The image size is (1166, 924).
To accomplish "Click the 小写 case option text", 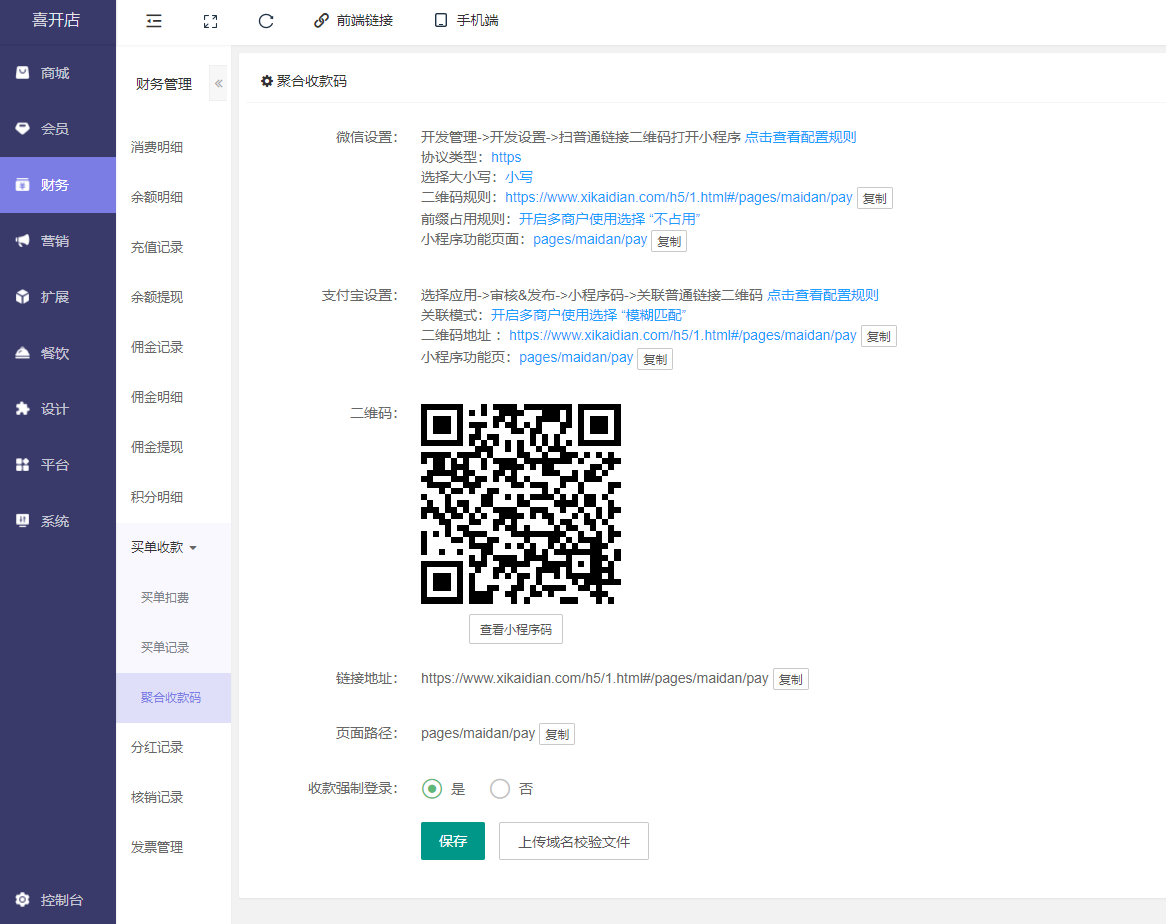I will point(519,177).
